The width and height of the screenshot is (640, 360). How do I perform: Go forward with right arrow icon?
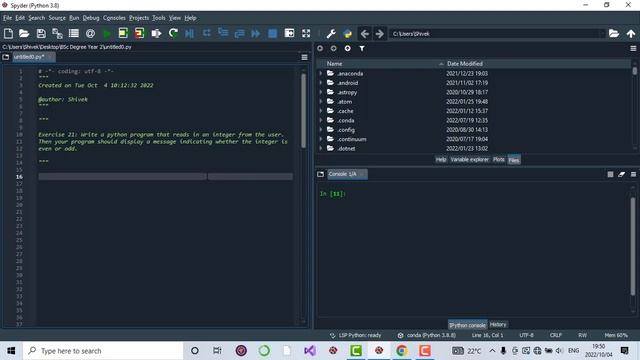[x=380, y=33]
